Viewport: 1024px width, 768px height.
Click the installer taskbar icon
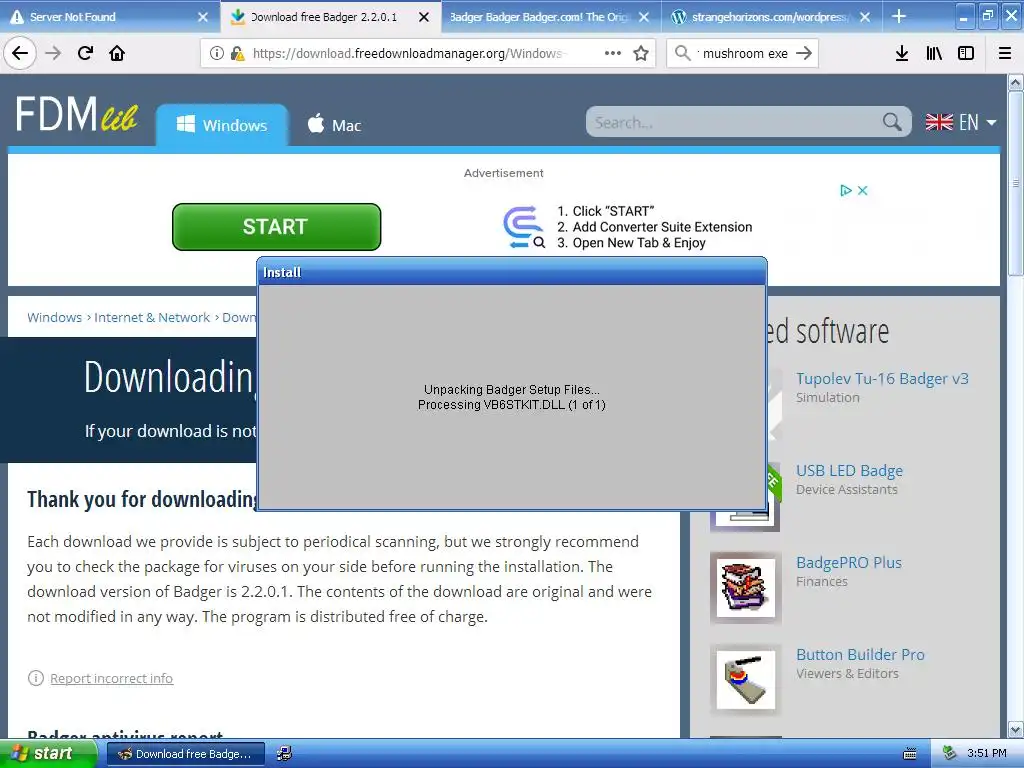284,754
